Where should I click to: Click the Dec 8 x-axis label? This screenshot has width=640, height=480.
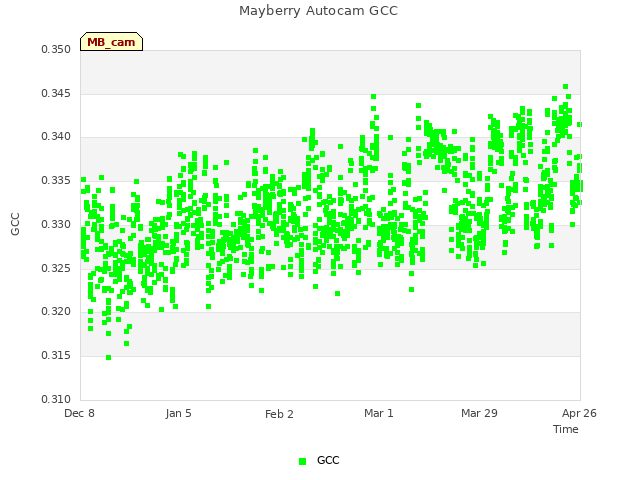(x=80, y=413)
